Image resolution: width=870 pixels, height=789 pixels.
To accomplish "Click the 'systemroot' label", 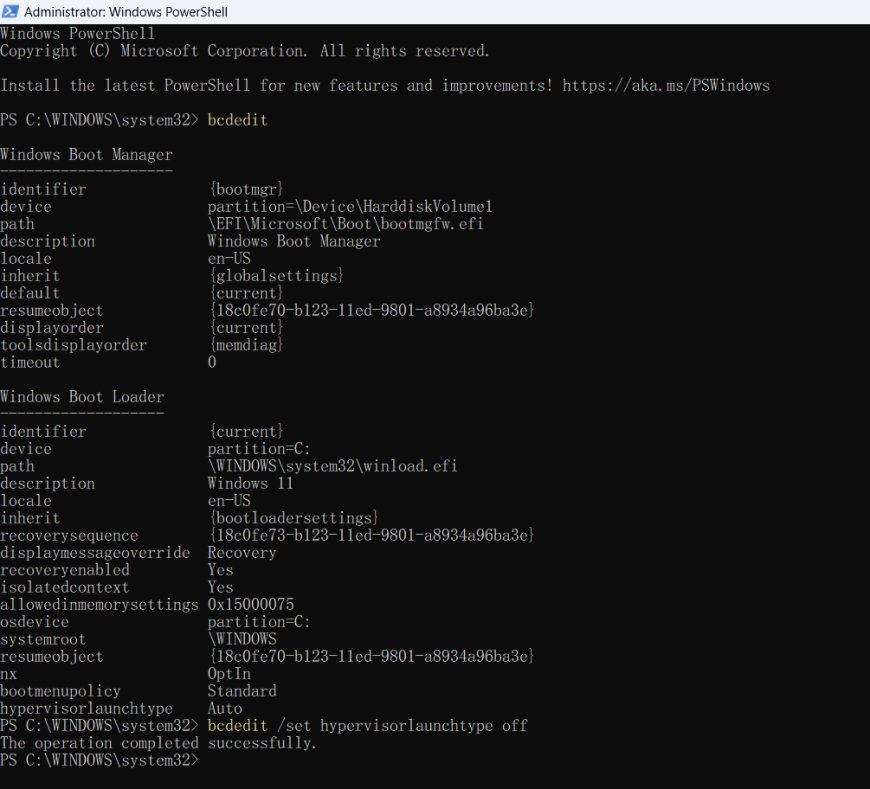I will point(43,639).
